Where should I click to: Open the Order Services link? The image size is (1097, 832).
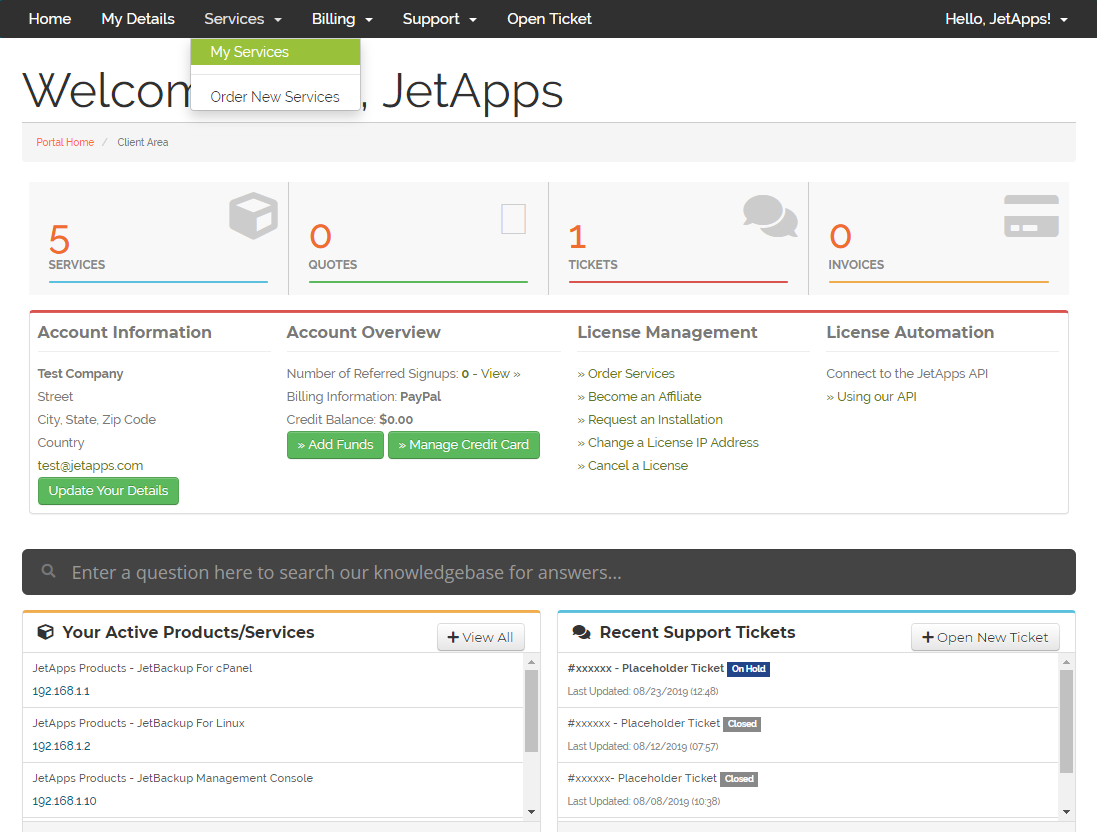point(626,374)
